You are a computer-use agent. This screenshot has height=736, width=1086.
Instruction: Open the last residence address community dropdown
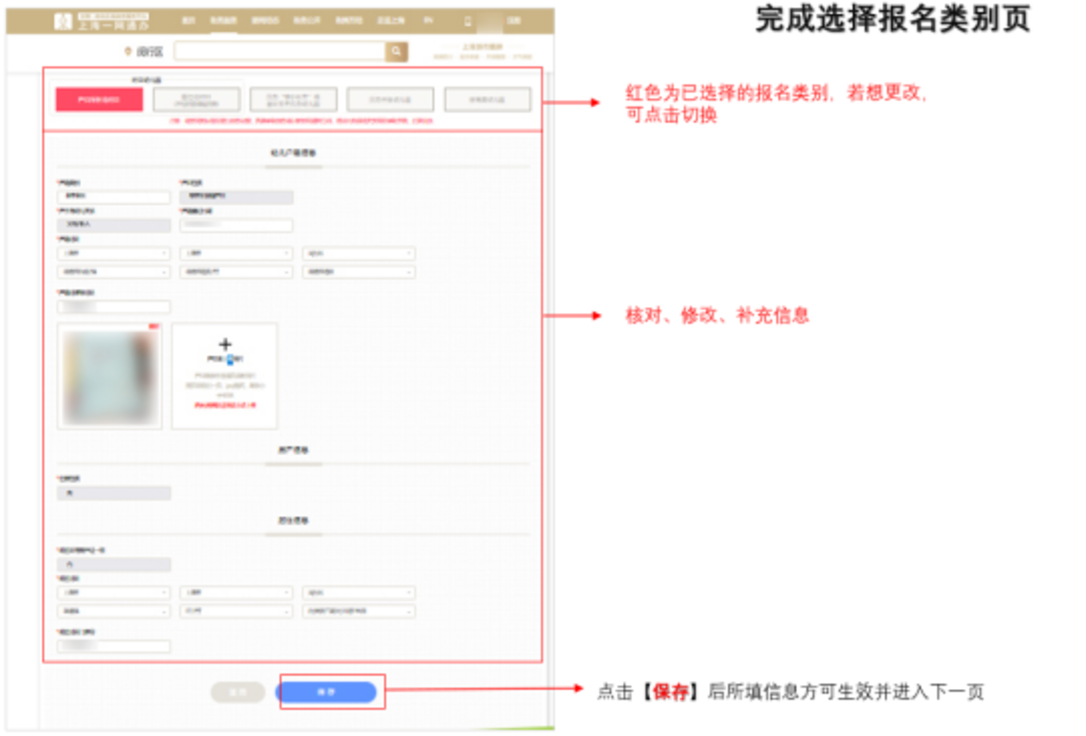pyautogui.click(x=359, y=611)
